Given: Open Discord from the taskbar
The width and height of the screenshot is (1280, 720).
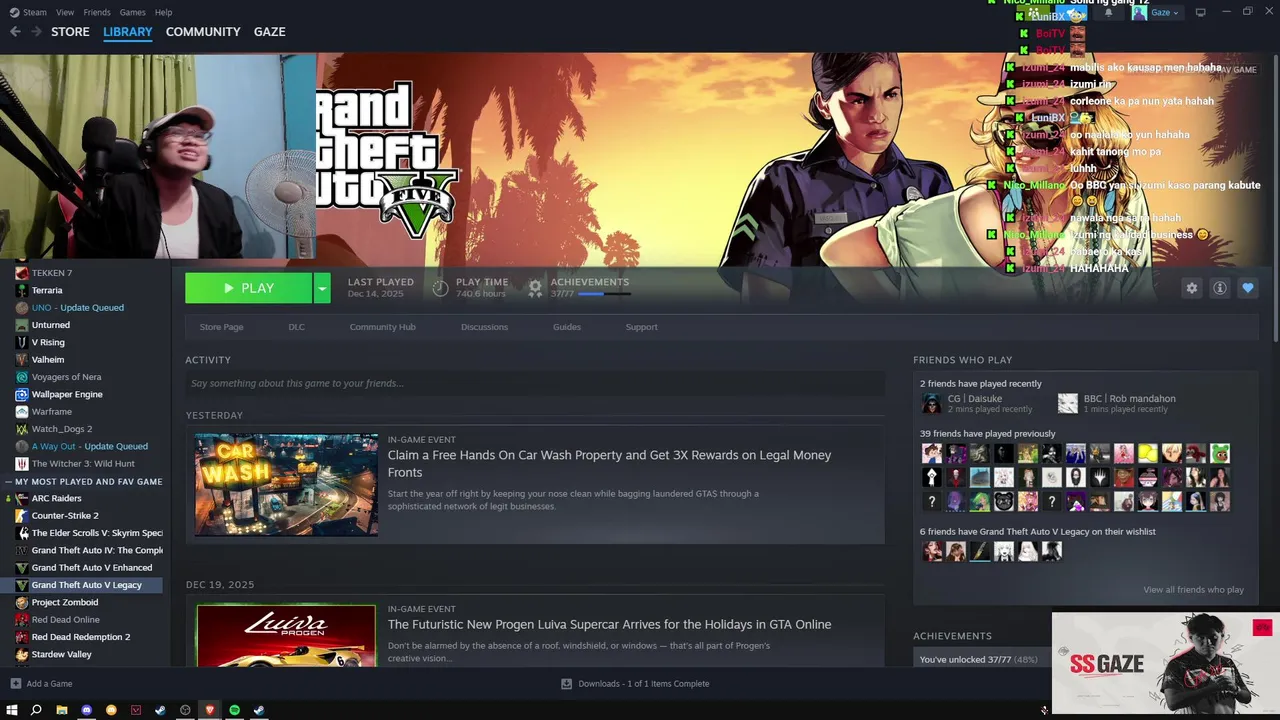Looking at the screenshot, I should click(x=86, y=710).
